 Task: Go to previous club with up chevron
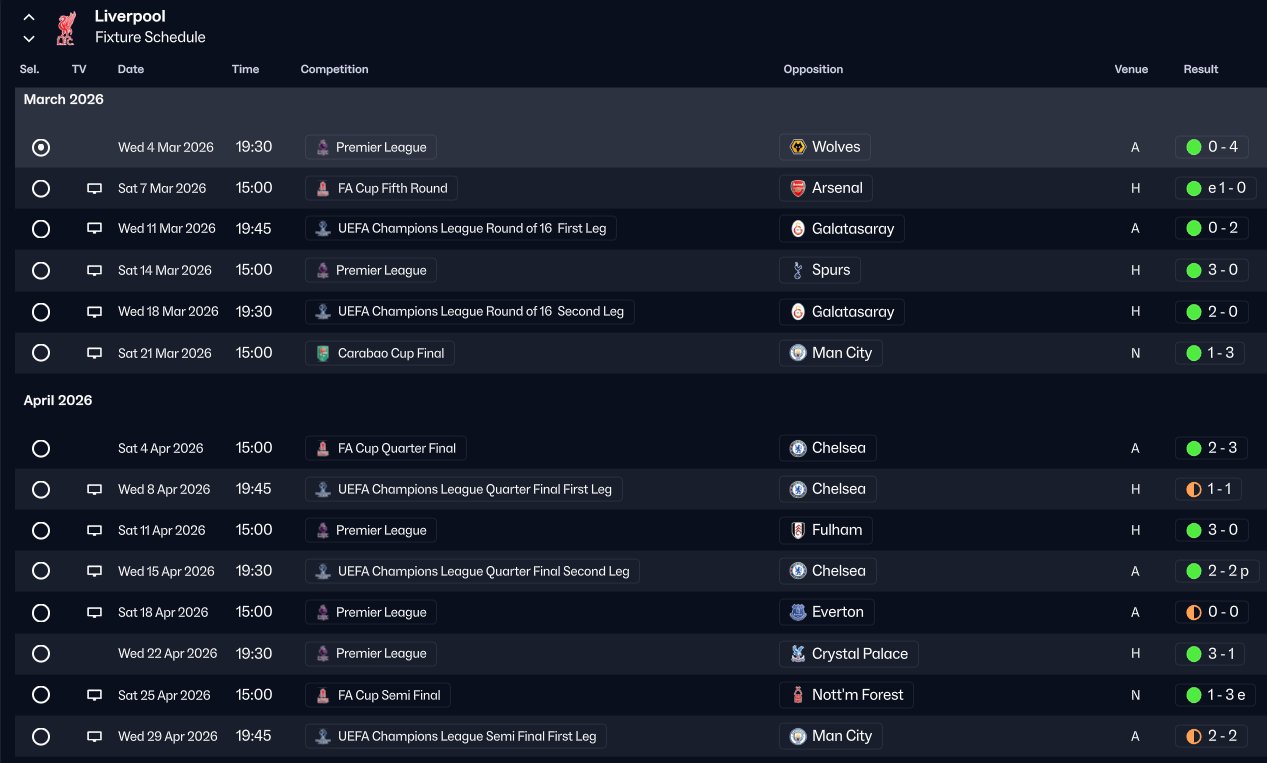click(29, 17)
